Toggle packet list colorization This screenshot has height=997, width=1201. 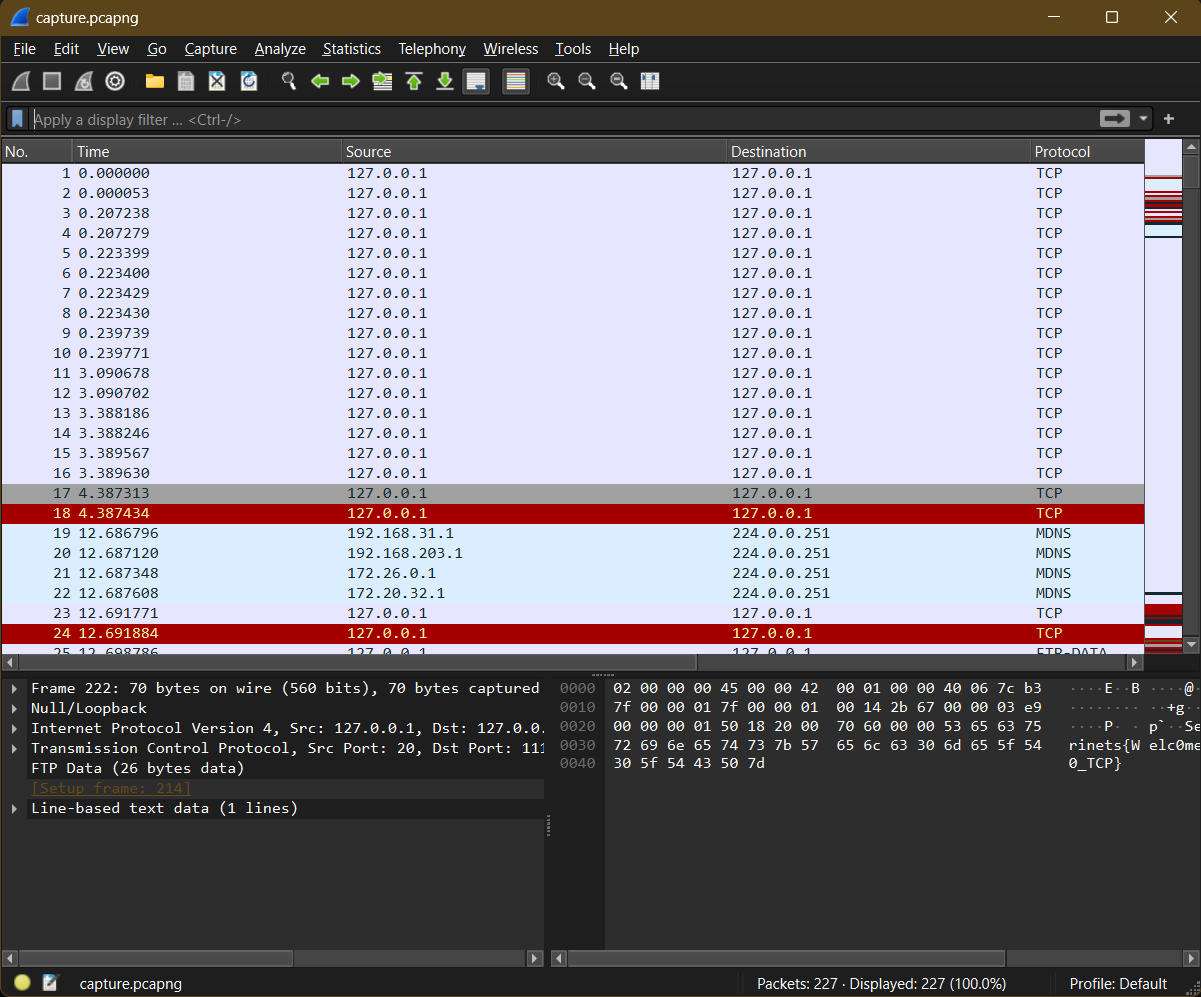coord(516,81)
